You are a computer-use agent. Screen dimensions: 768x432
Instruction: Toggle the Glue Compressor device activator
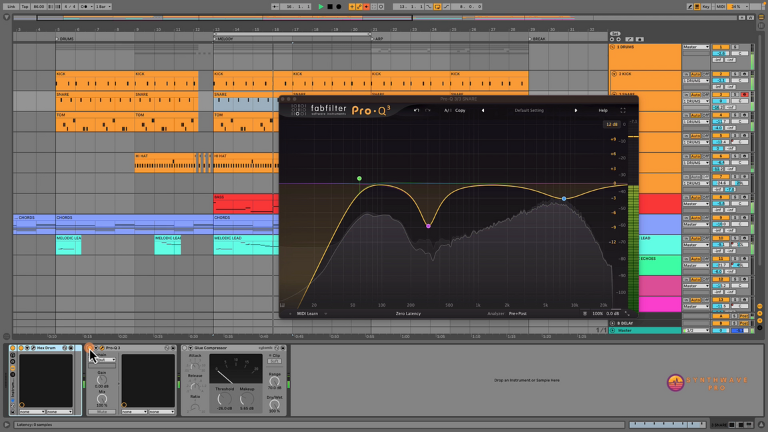pyautogui.click(x=185, y=348)
